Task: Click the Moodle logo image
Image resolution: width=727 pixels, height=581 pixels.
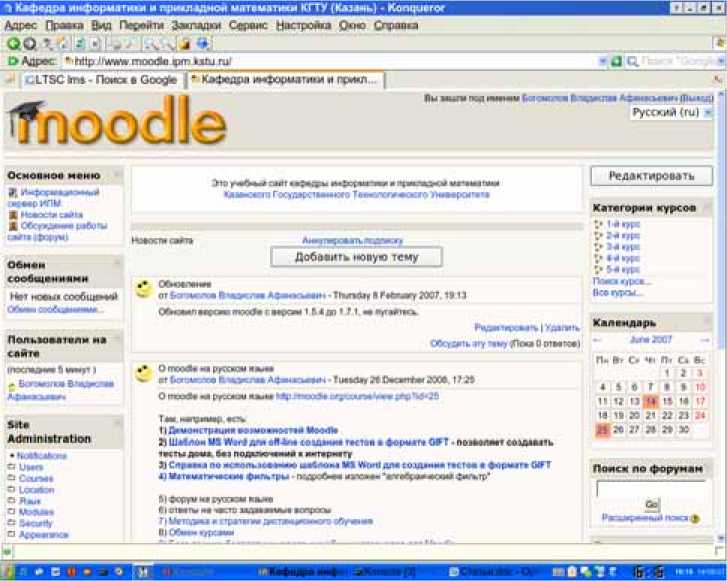Action: 117,121
